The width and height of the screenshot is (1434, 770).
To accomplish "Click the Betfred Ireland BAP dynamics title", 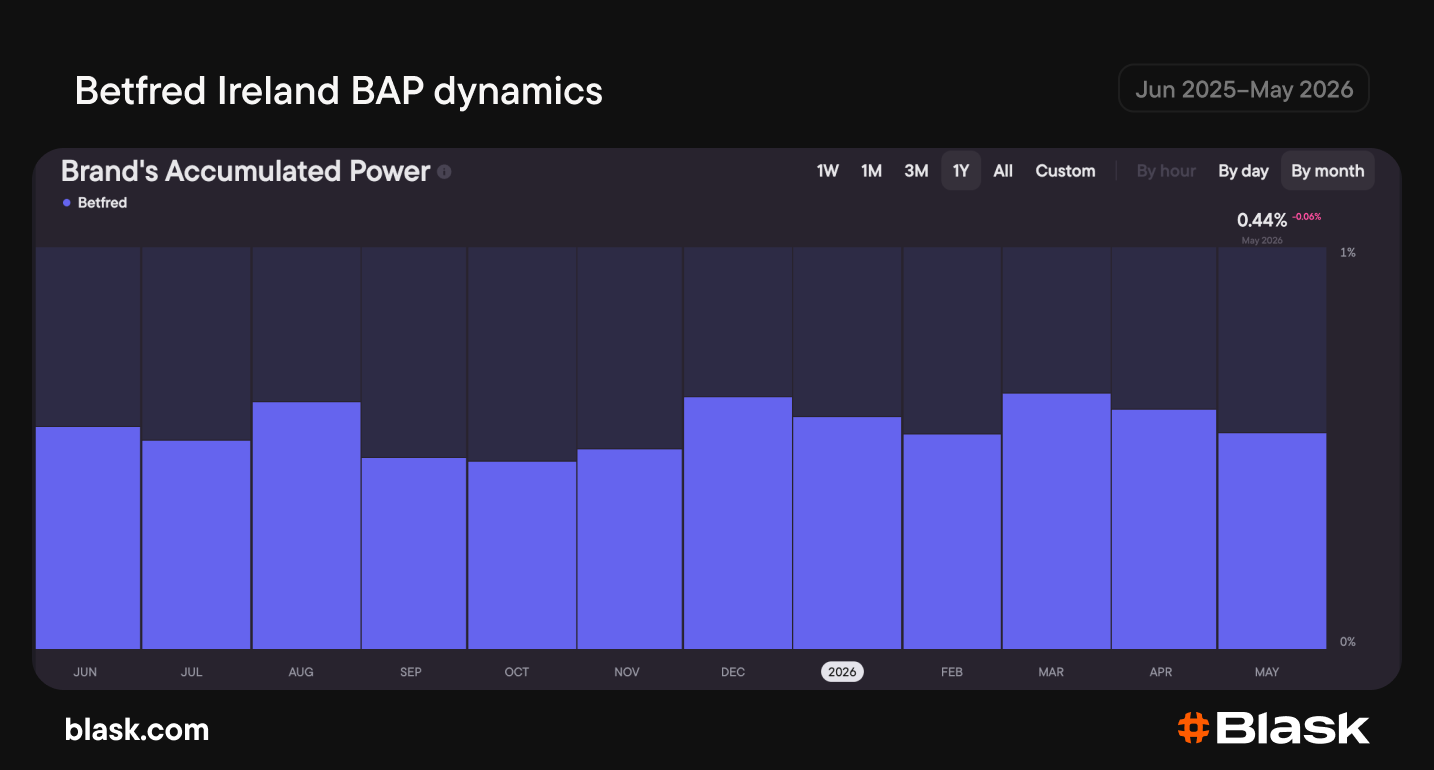I will (x=339, y=91).
